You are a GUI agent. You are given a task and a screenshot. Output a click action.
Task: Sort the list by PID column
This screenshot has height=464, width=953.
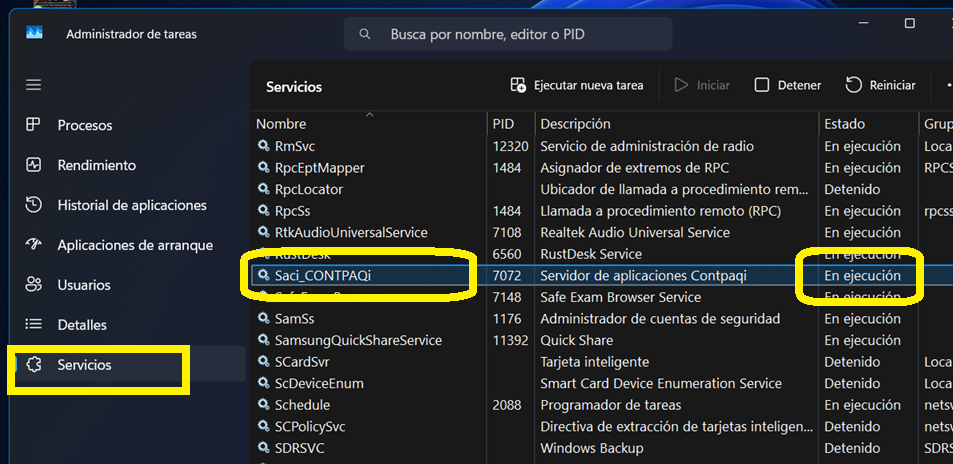503,124
